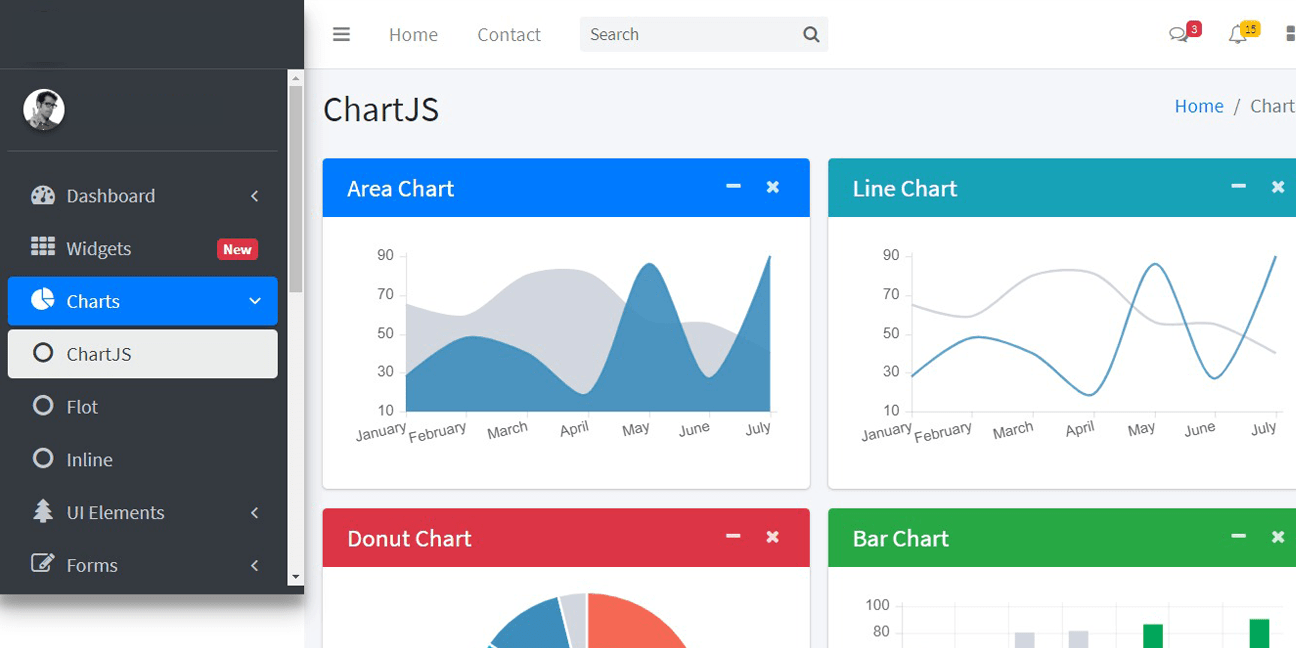Click the search magnifier icon
The width and height of the screenshot is (1296, 648).
[811, 35]
